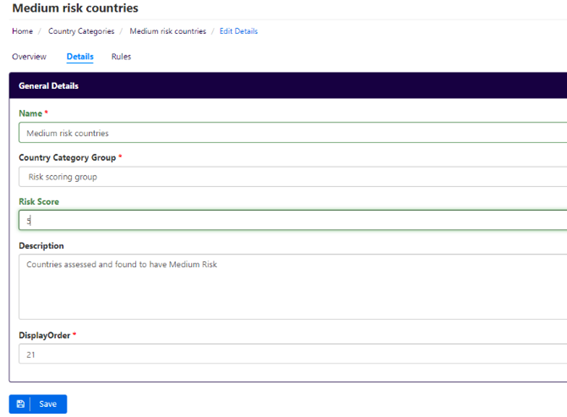Viewport: 567px width, 417px height.
Task: Select Edit Details breadcrumb item
Action: coord(239,31)
